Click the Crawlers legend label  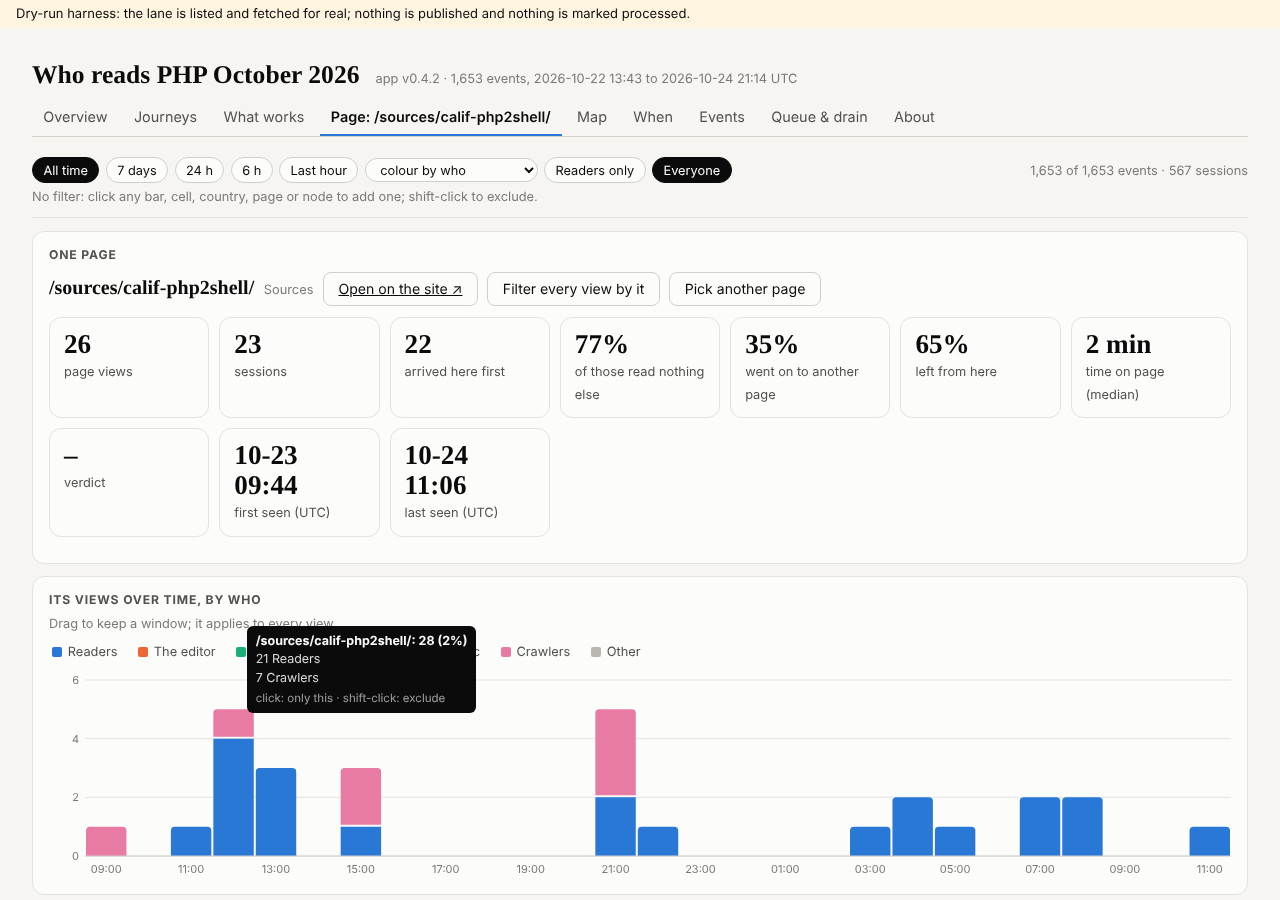(543, 652)
